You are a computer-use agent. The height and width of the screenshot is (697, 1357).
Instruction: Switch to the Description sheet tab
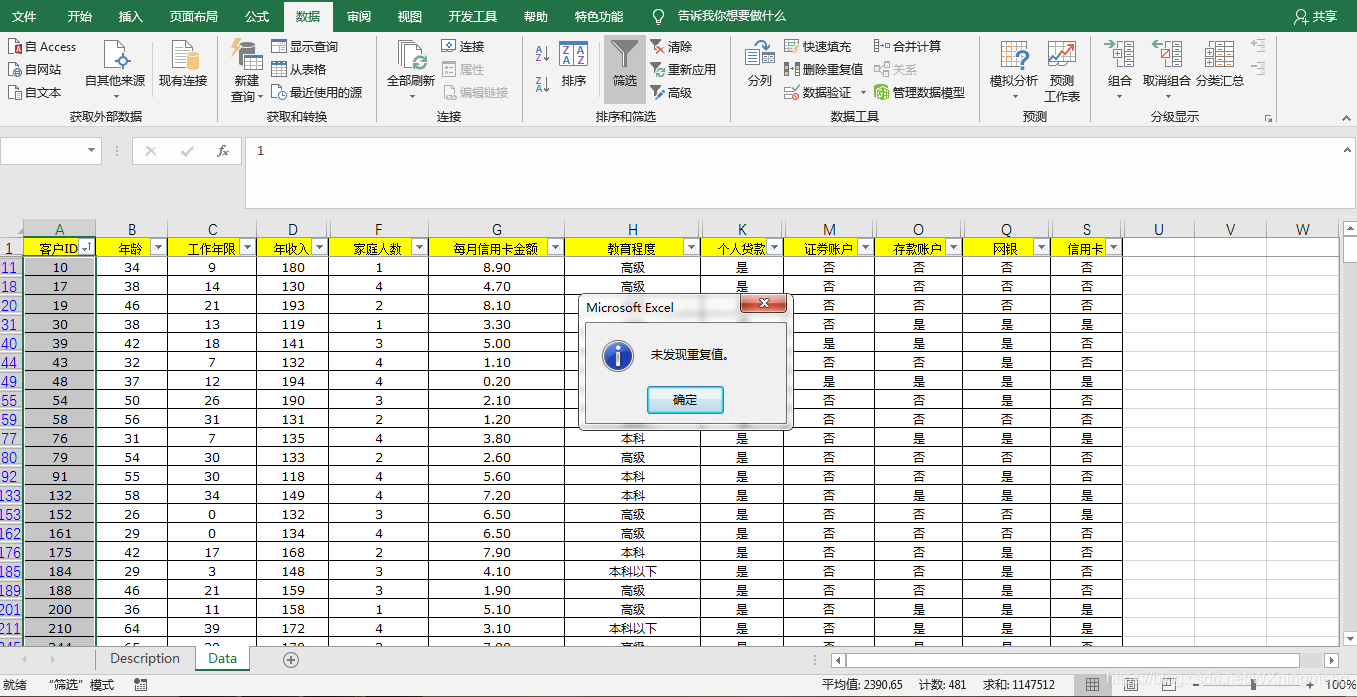(x=145, y=659)
